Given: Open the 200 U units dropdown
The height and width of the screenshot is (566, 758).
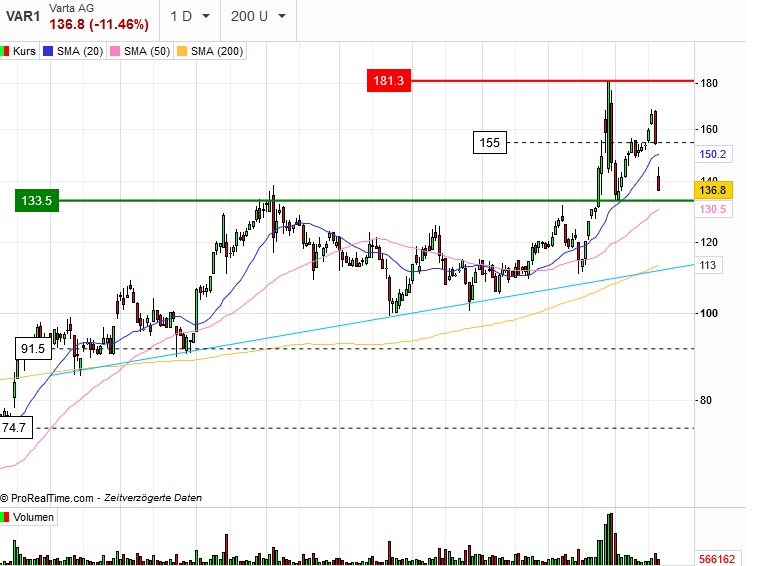Looking at the screenshot, I should [258, 16].
